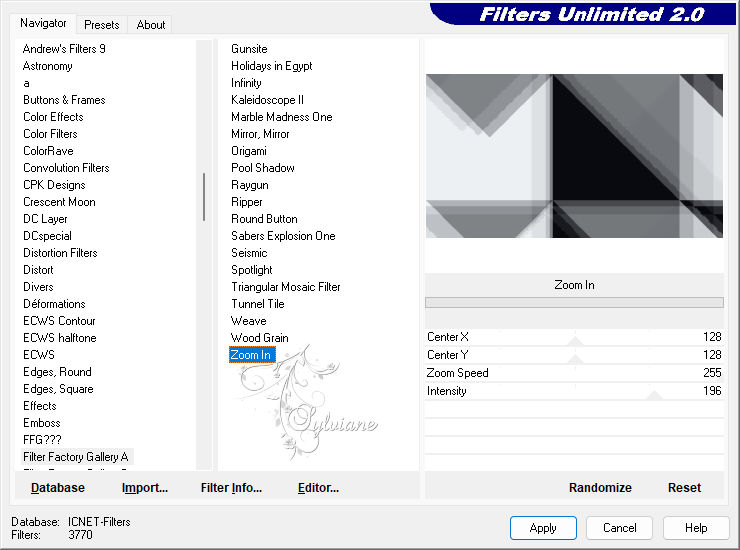Select Convolution Filters category
This screenshot has height=550, width=740.
pos(67,168)
